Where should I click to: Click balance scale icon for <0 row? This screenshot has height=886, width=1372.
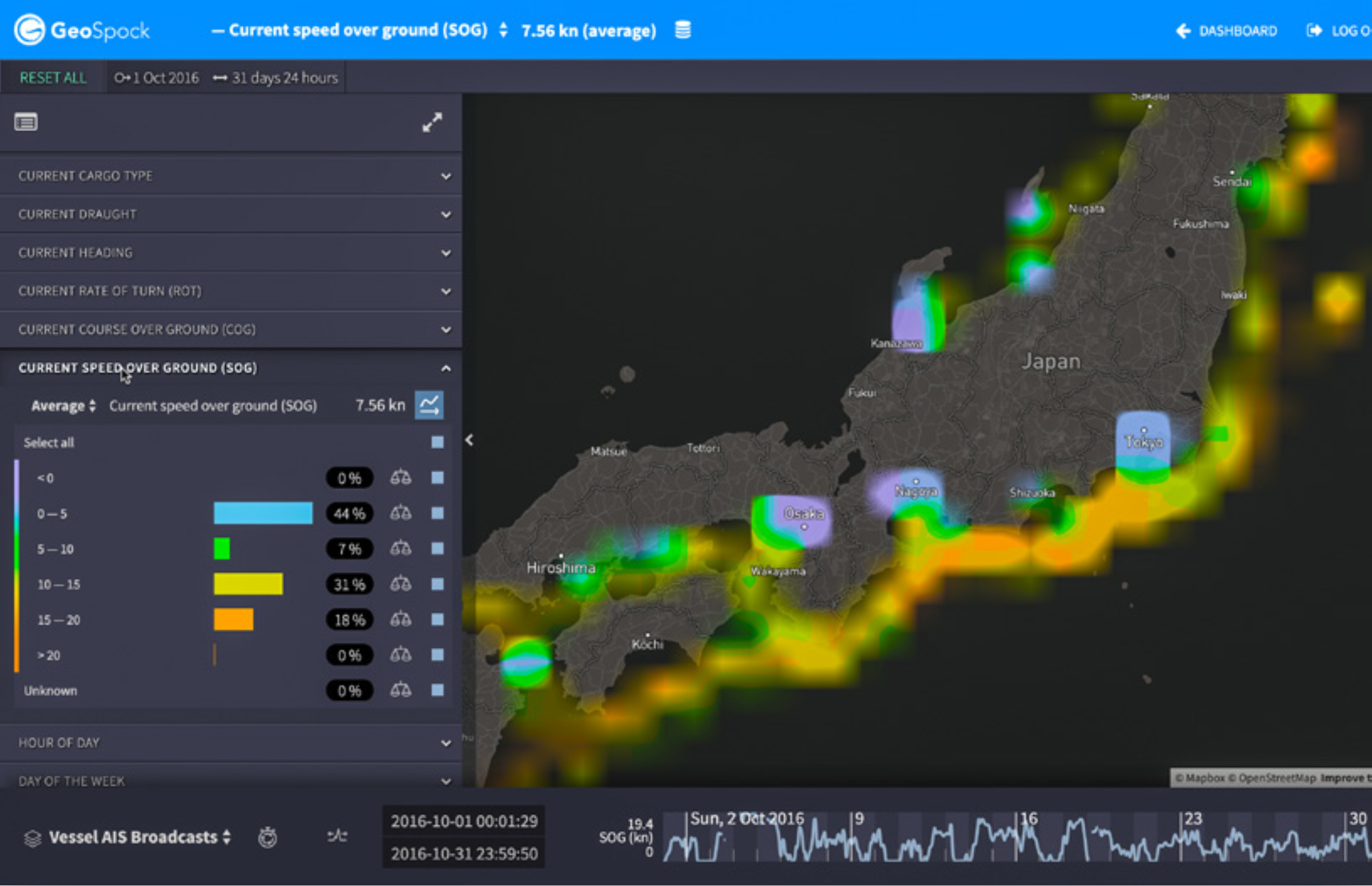point(401,478)
